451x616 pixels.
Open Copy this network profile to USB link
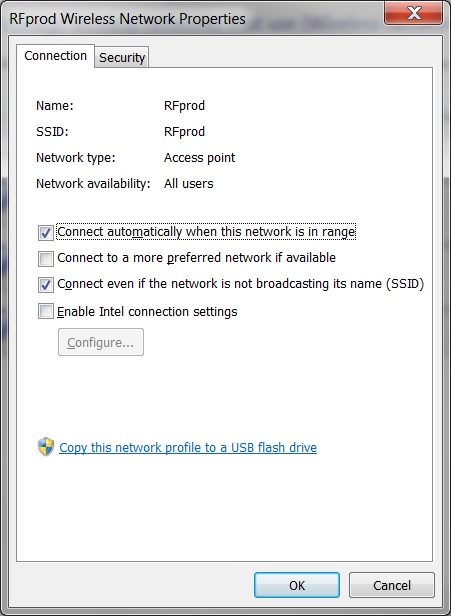(188, 447)
